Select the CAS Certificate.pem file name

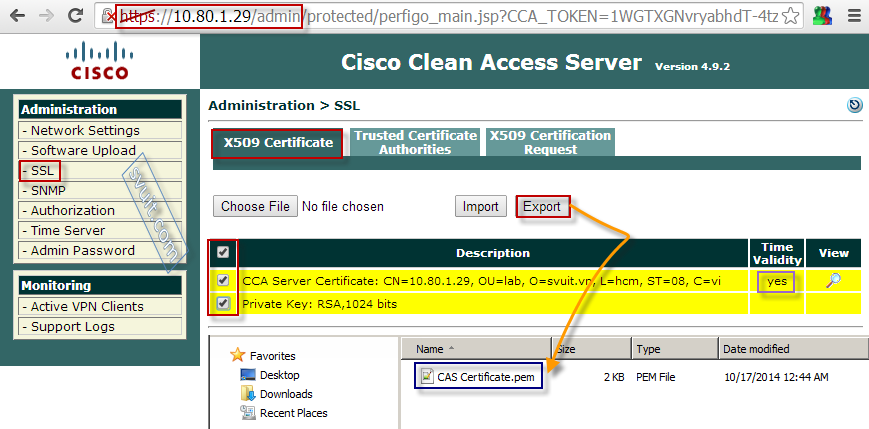(x=486, y=377)
